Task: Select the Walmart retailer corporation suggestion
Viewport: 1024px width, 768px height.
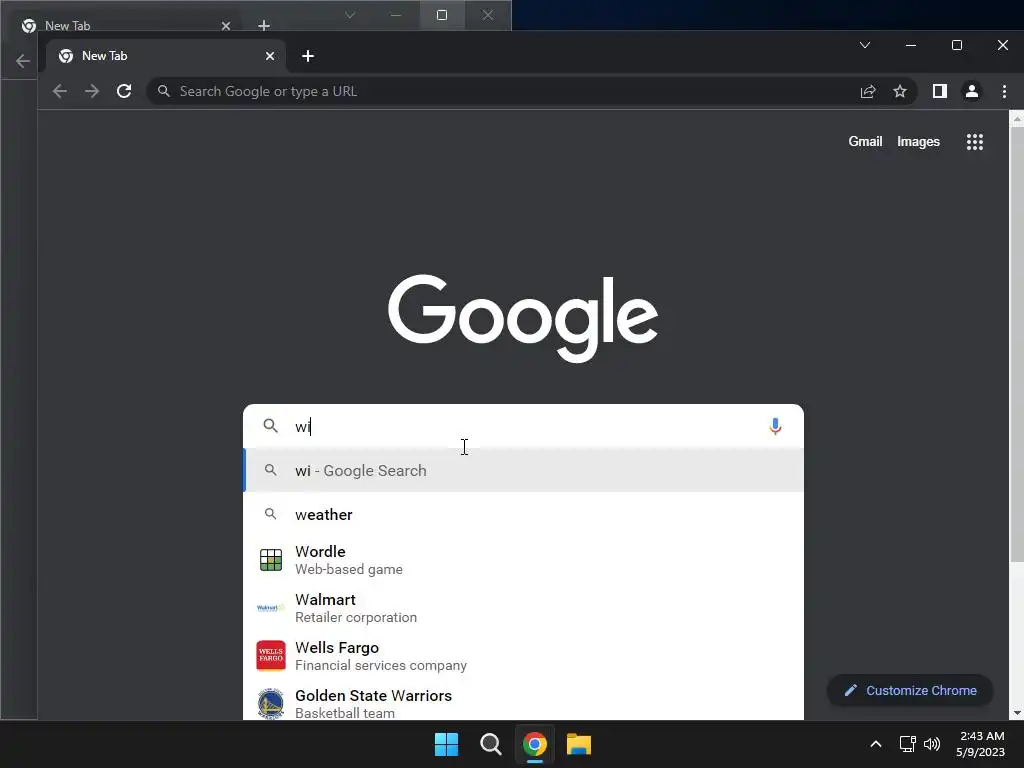Action: (x=523, y=608)
